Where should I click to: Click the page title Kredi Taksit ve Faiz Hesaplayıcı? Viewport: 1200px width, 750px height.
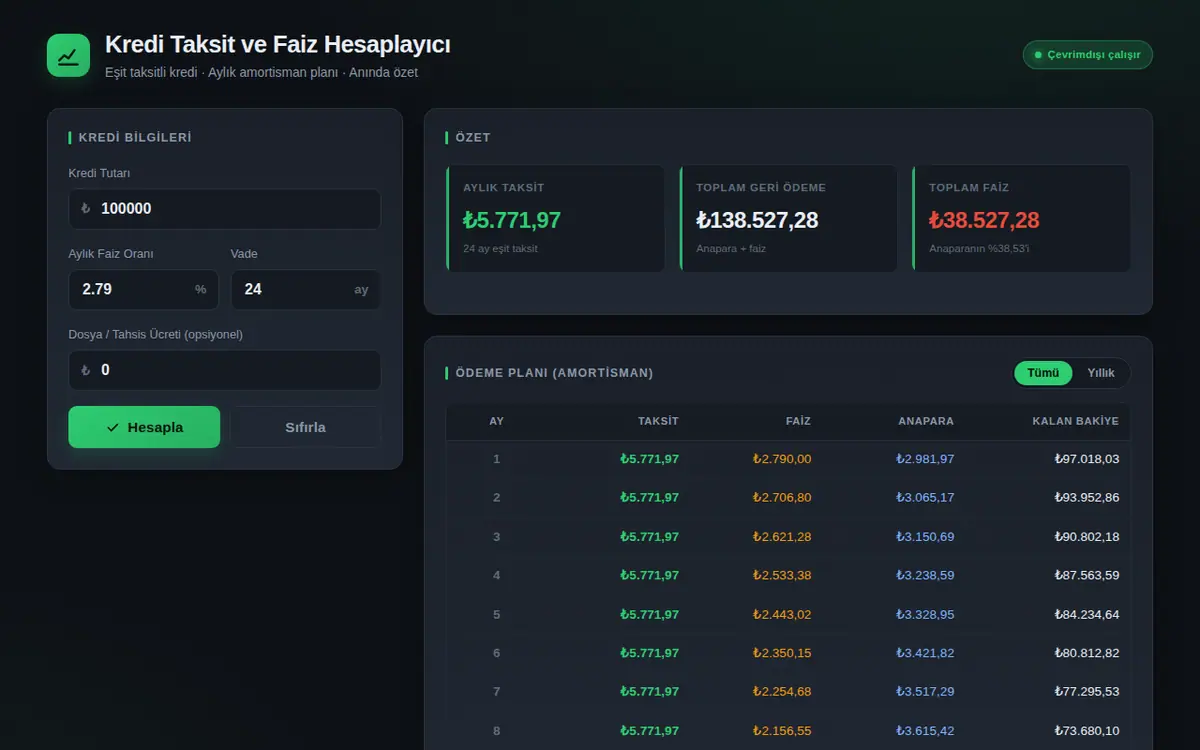pos(277,45)
